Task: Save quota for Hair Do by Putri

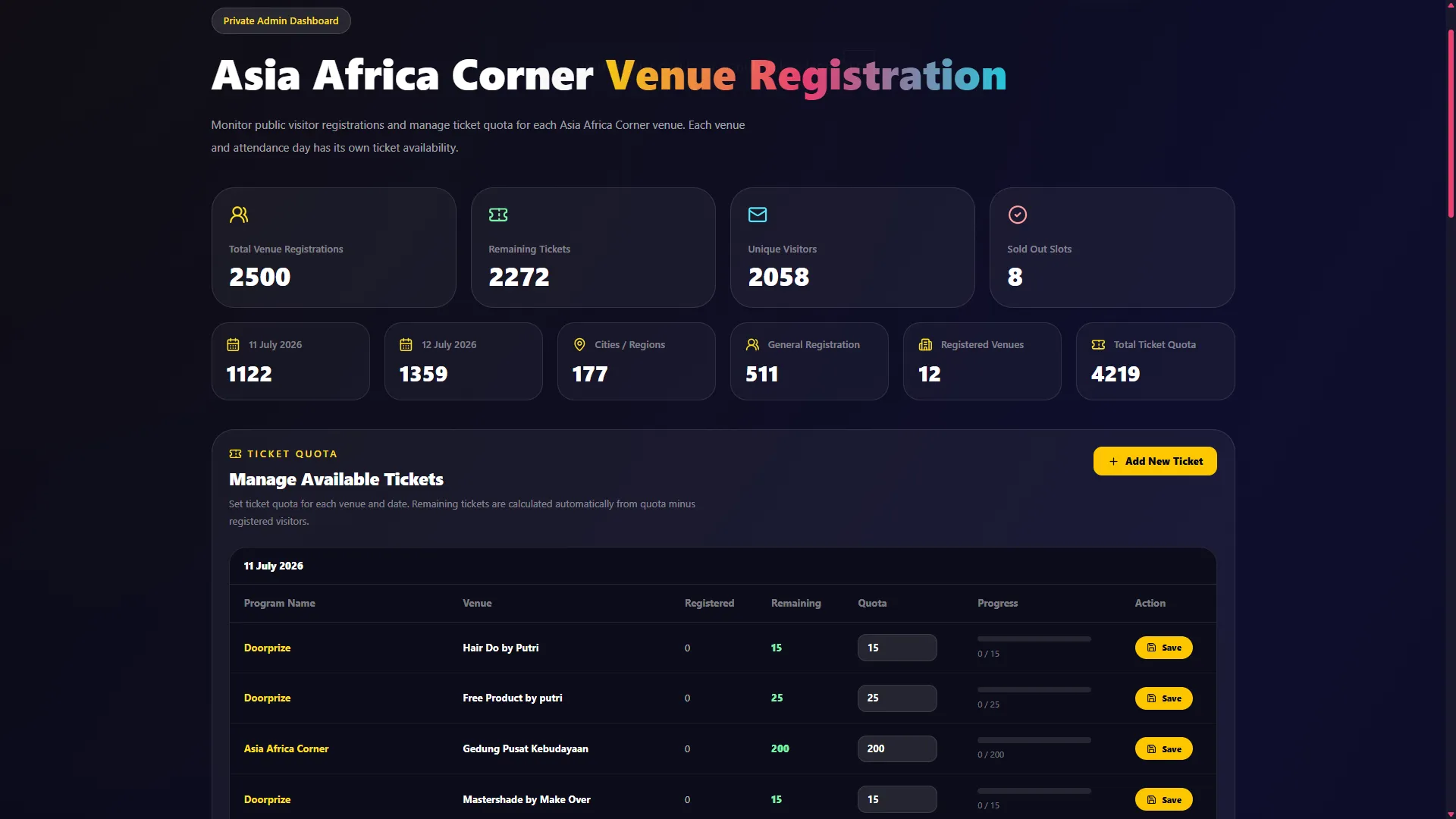Action: (1163, 648)
